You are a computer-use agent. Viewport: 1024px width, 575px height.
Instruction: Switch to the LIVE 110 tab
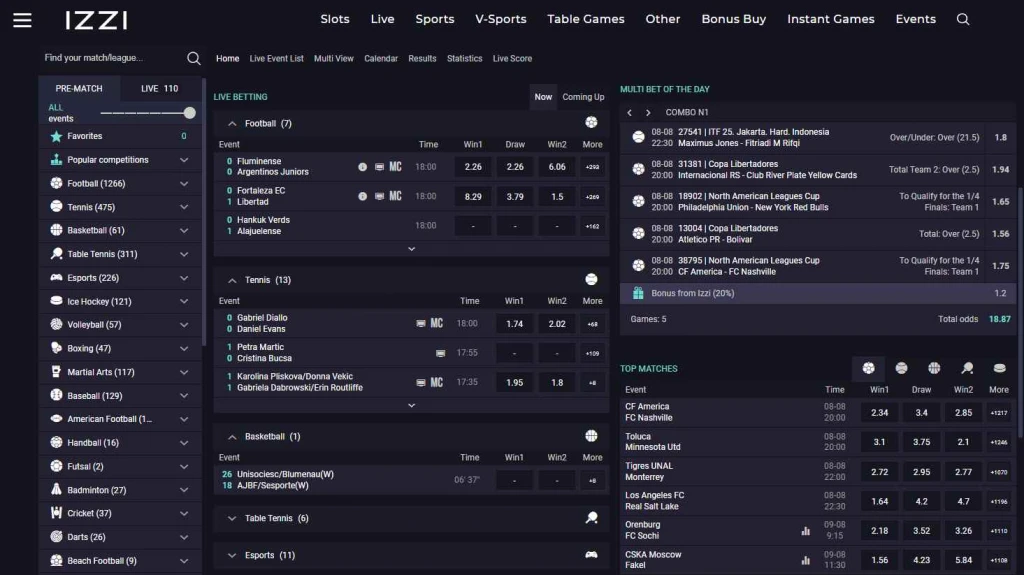[159, 88]
